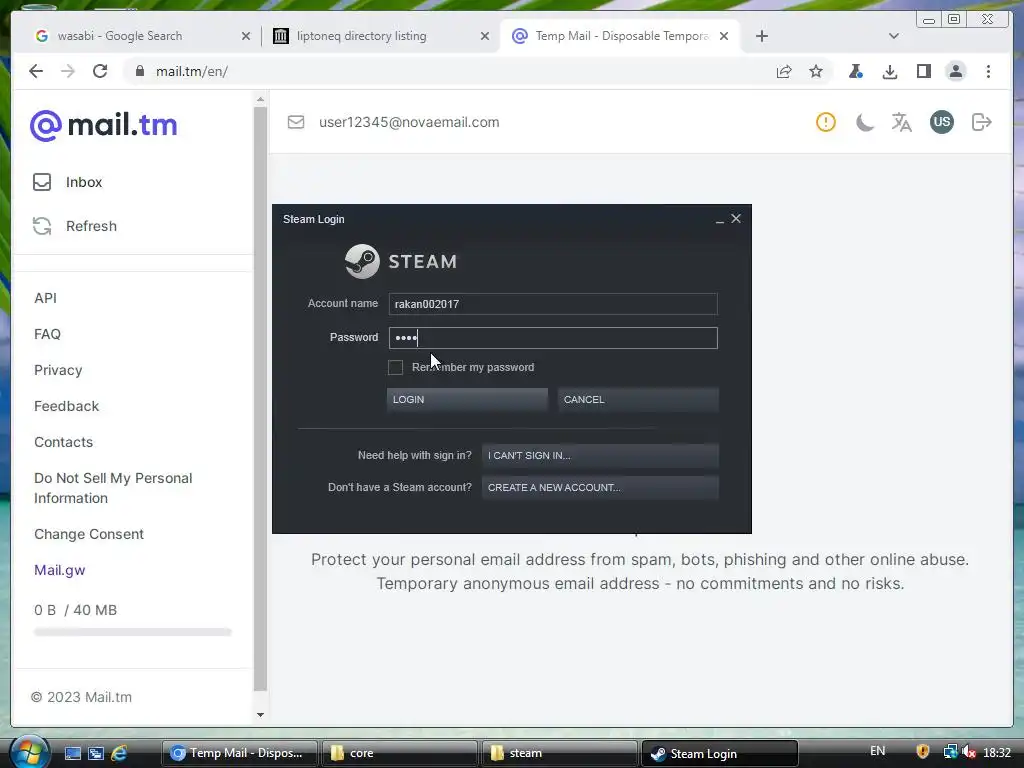Bookmark this page with the star icon

click(816, 71)
